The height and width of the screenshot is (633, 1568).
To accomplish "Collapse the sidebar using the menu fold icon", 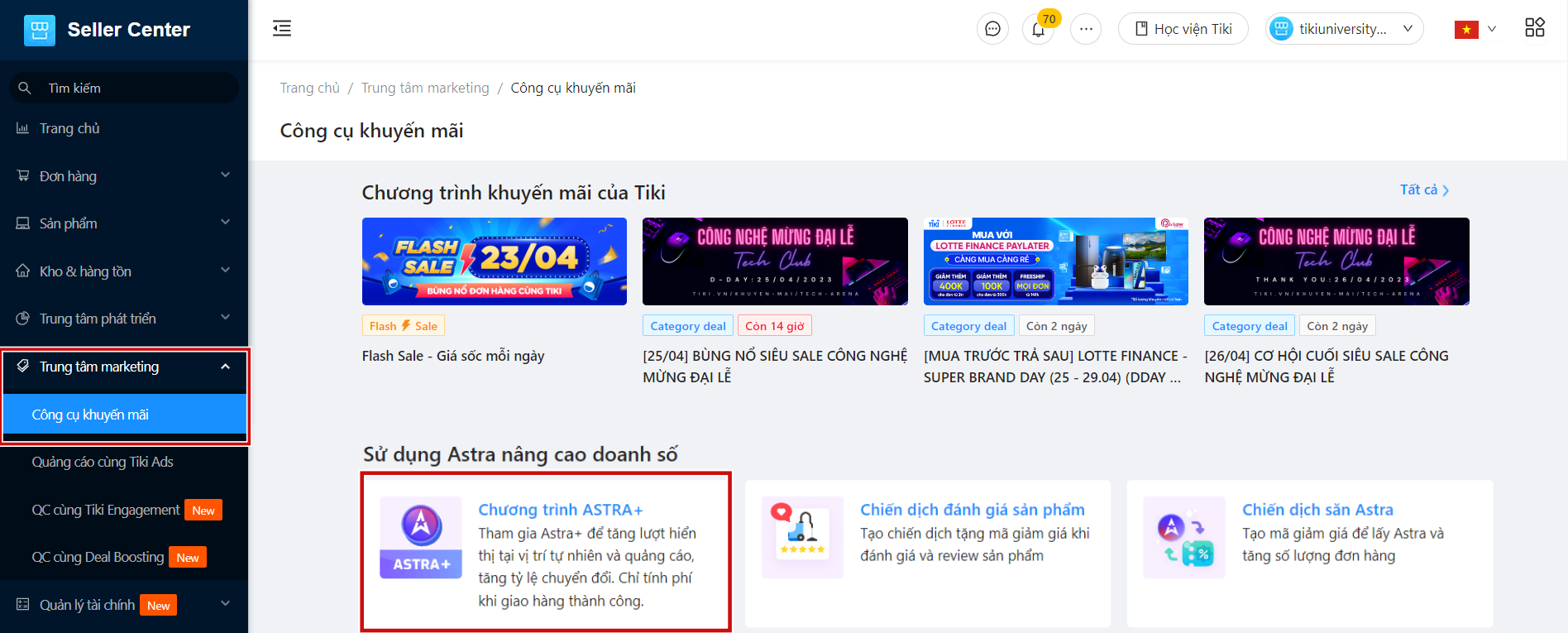I will (x=282, y=29).
